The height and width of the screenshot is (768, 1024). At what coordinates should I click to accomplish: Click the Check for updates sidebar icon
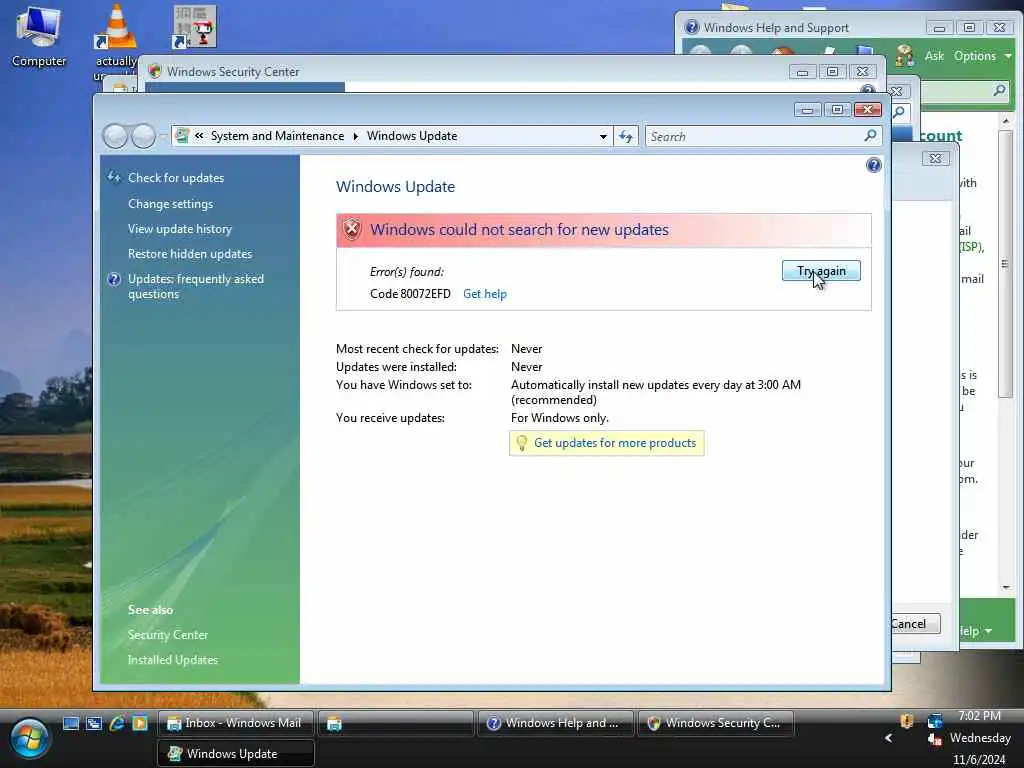coord(114,177)
